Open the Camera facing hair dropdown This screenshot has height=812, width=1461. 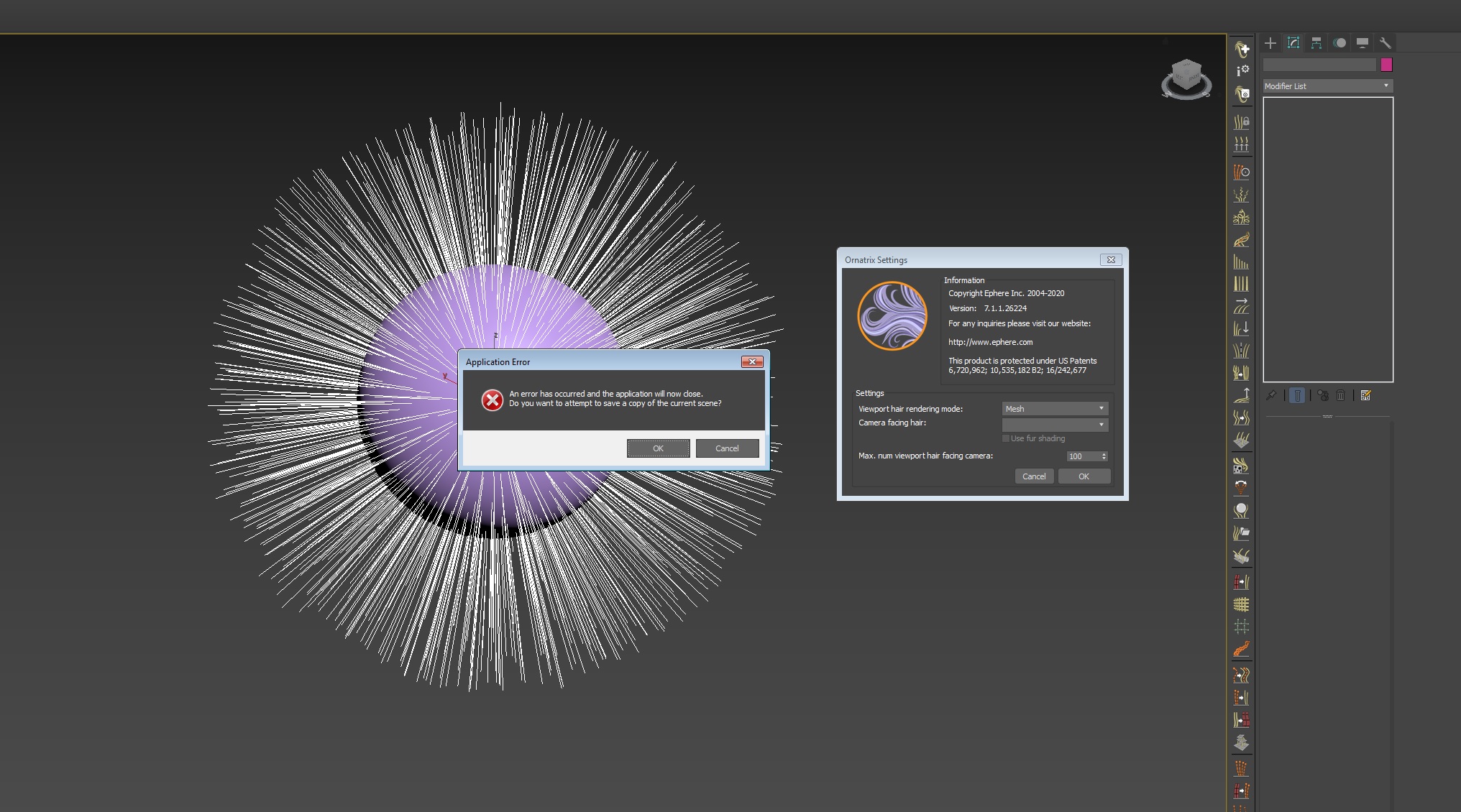click(1055, 425)
